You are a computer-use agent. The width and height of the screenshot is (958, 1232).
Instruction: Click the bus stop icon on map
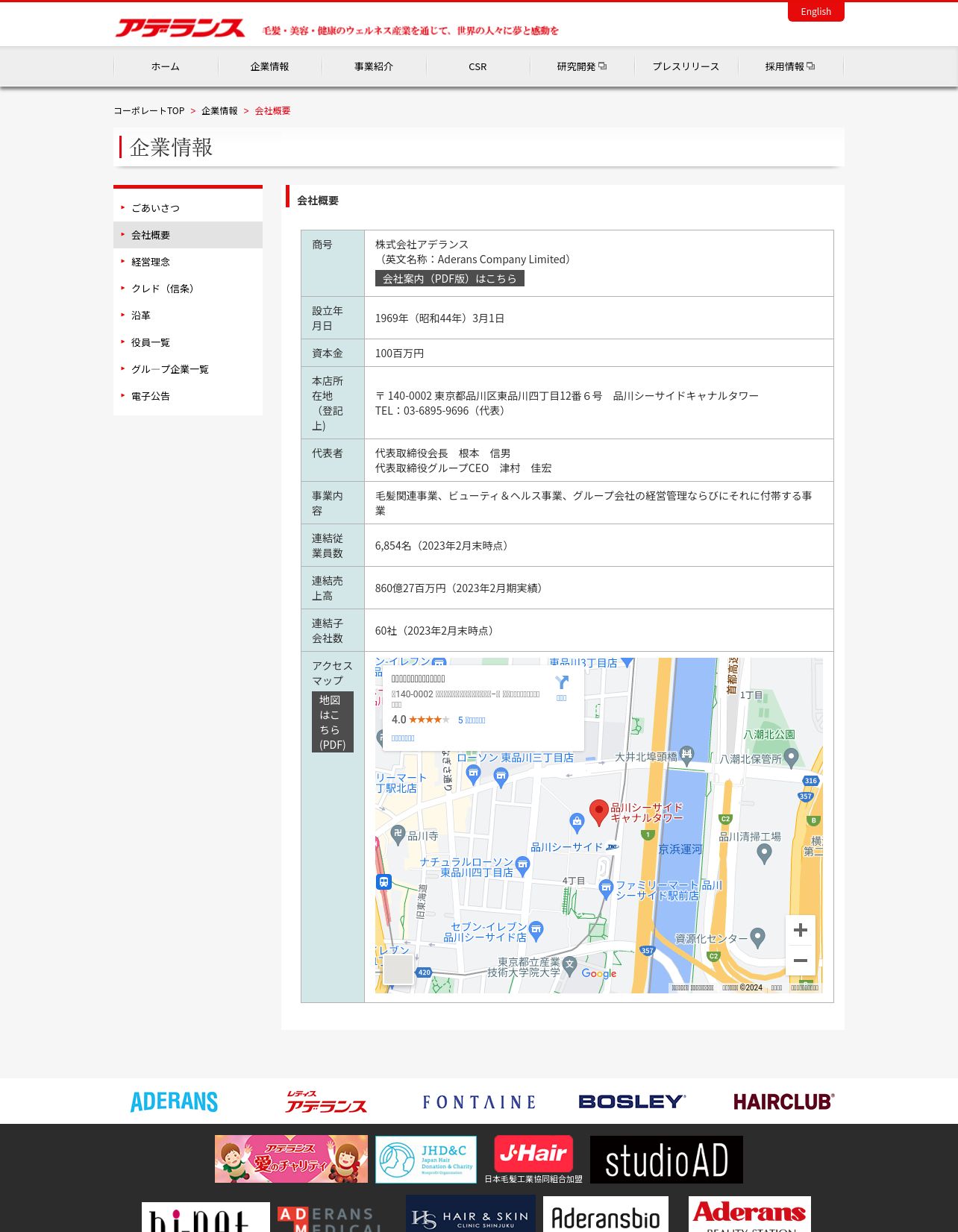click(383, 882)
